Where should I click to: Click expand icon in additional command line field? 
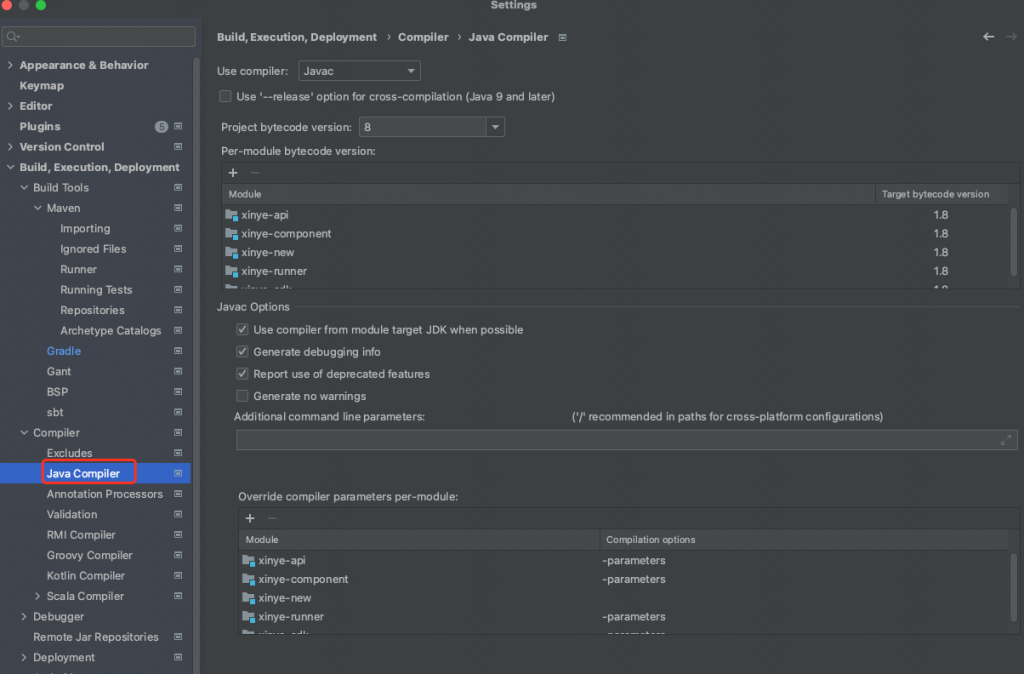click(1006, 440)
